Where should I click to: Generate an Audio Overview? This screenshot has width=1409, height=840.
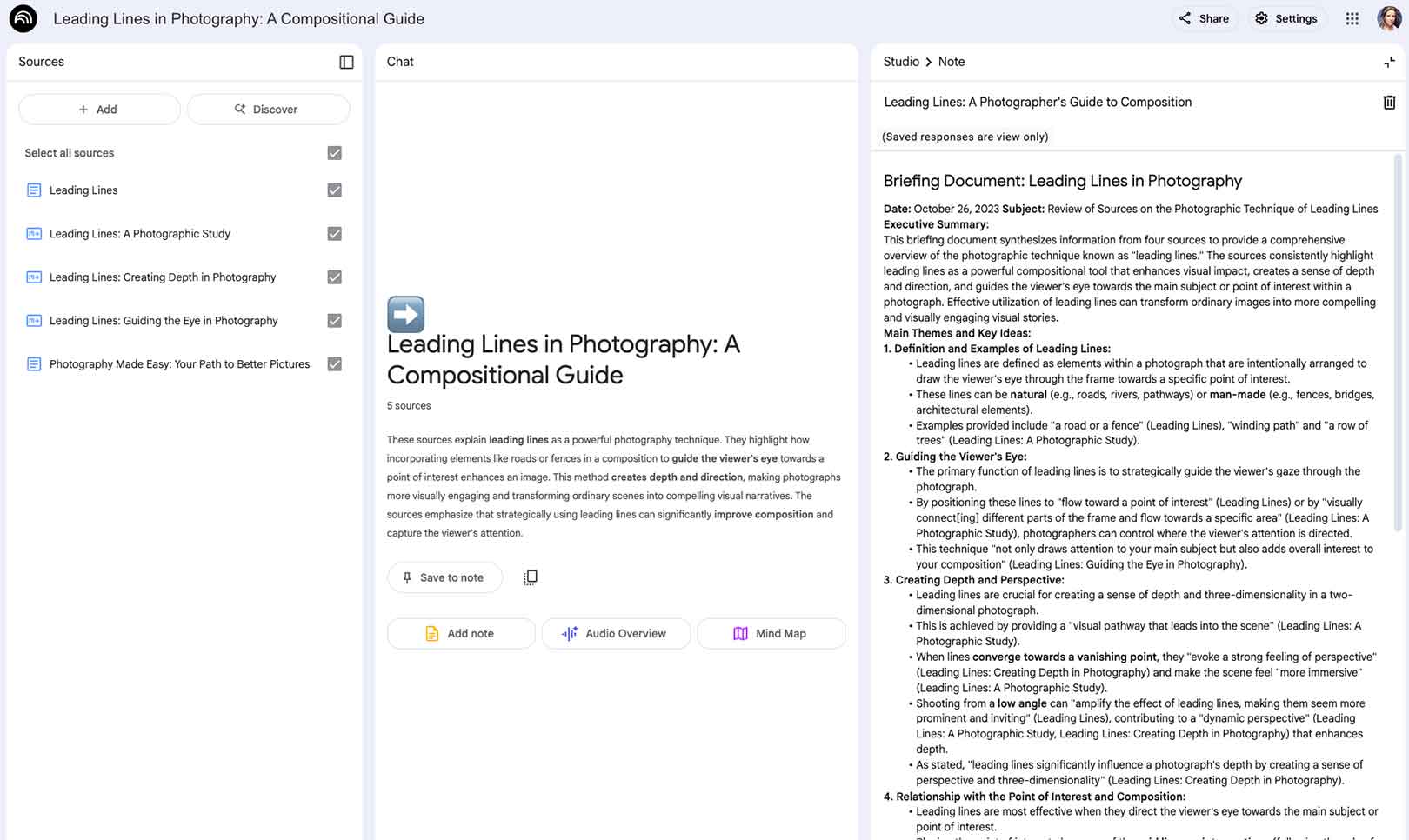coord(616,633)
